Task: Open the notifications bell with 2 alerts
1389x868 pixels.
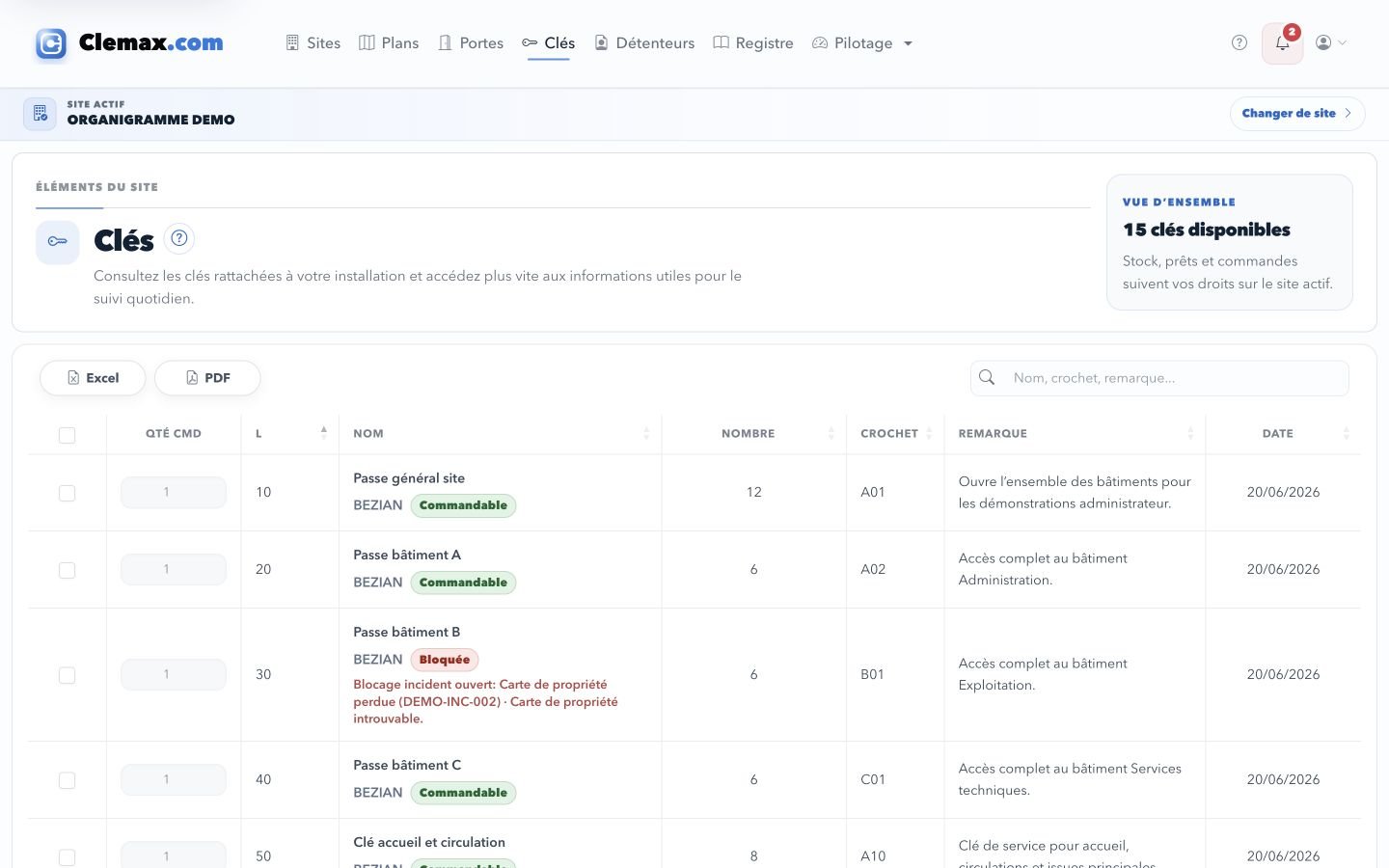Action: (x=1283, y=43)
